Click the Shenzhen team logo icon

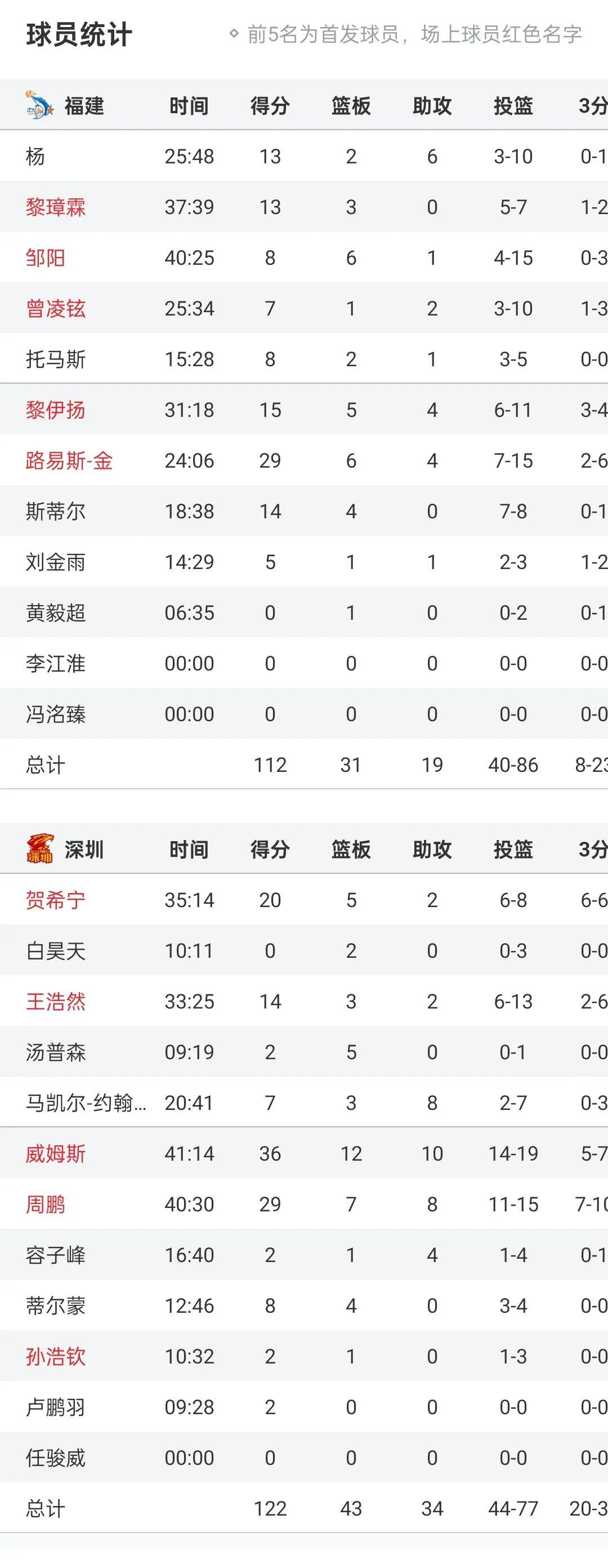tap(40, 849)
